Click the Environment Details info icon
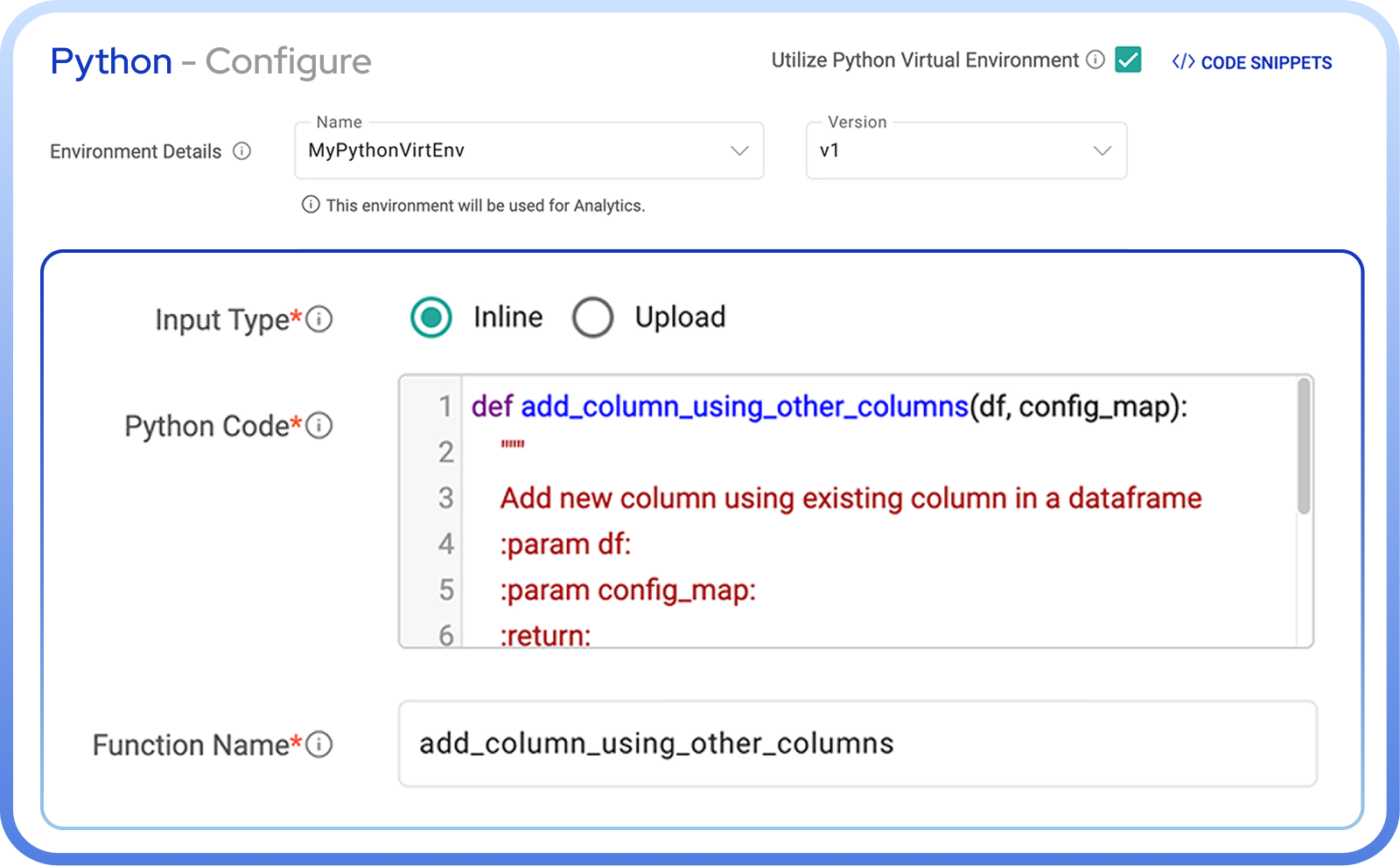This screenshot has width=1400, height=866. pyautogui.click(x=241, y=151)
